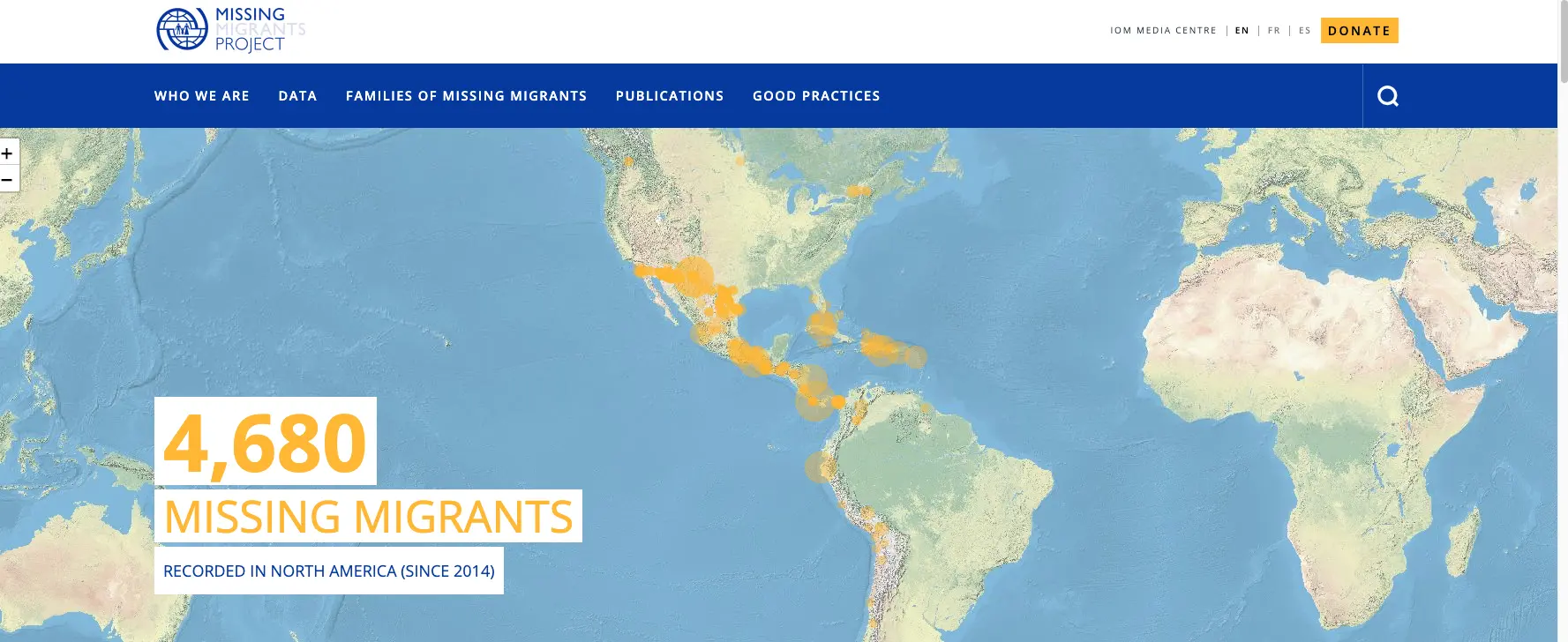The height and width of the screenshot is (642, 1568).
Task: Click the Recorded in North America caption
Action: [328, 571]
